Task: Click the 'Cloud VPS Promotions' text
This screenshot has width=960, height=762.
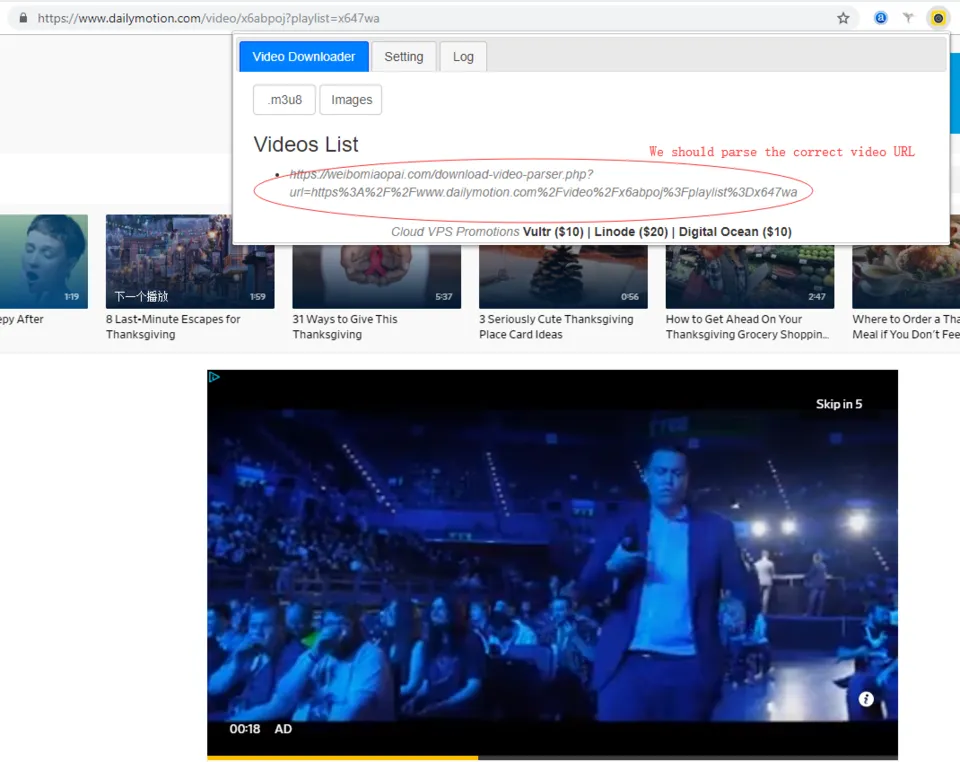Action: [455, 232]
